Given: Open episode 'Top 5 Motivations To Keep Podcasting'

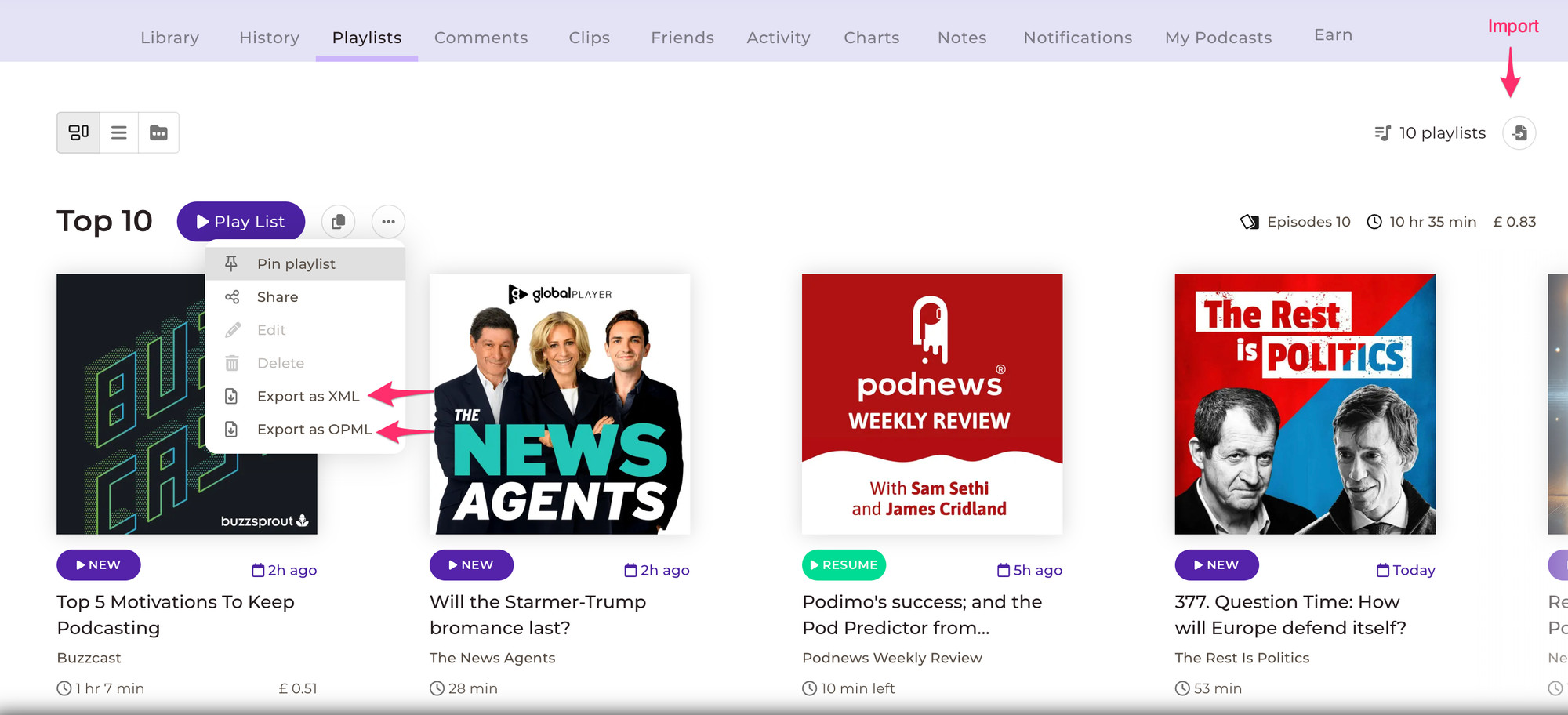Looking at the screenshot, I should tap(176, 615).
